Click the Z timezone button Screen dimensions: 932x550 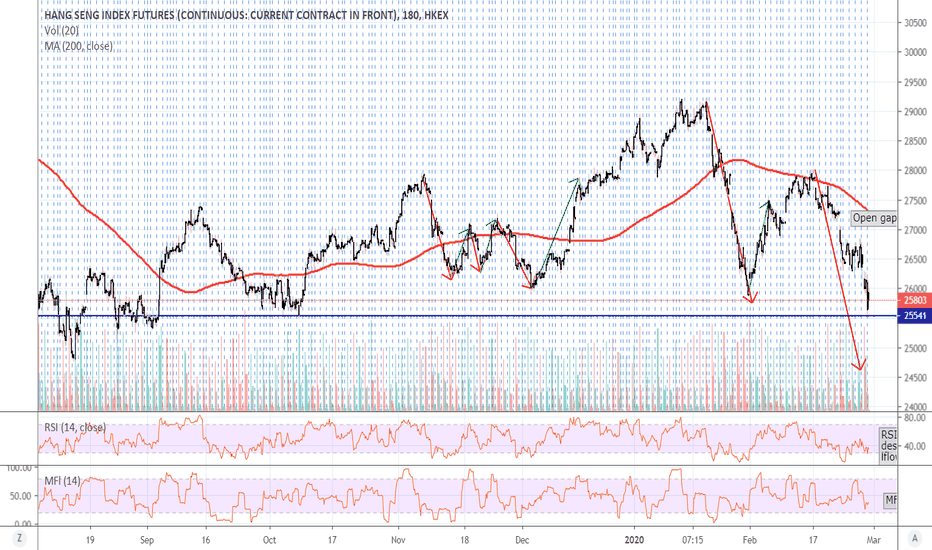click(x=20, y=539)
